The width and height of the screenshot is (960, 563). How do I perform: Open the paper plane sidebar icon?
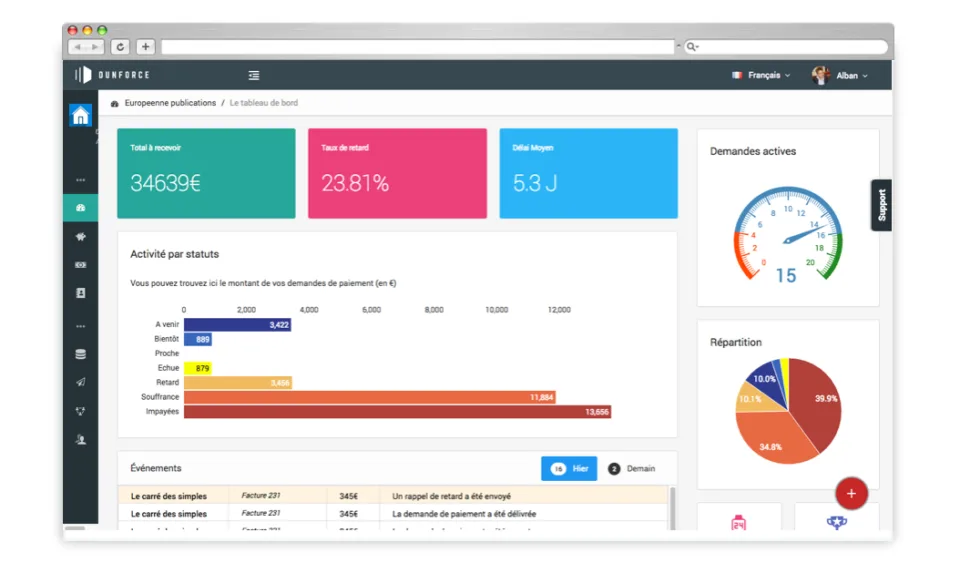click(x=80, y=382)
